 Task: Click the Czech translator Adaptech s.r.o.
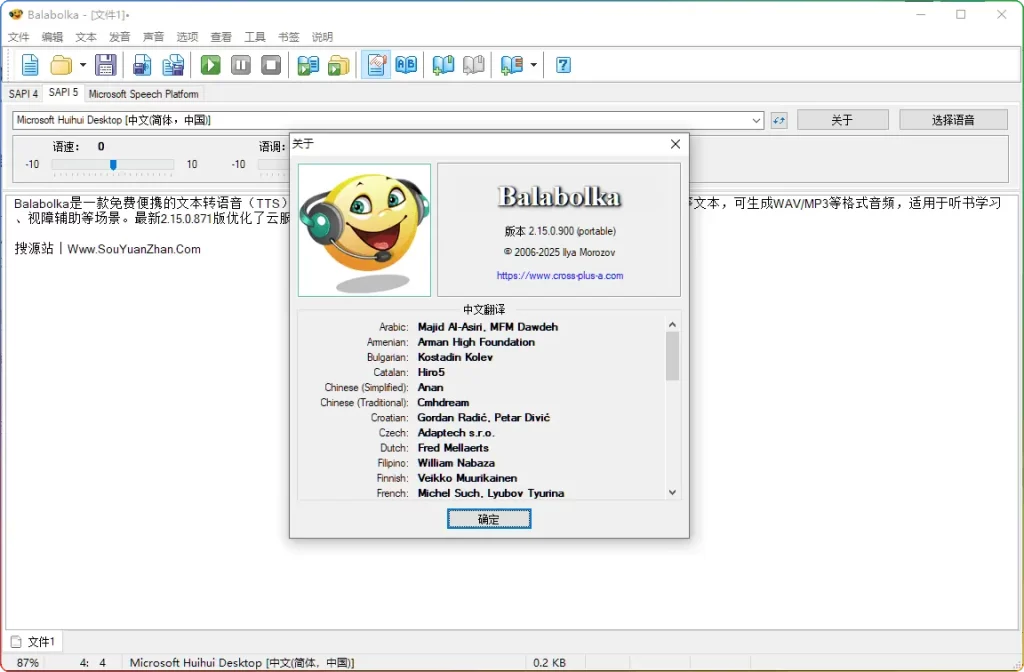click(456, 433)
